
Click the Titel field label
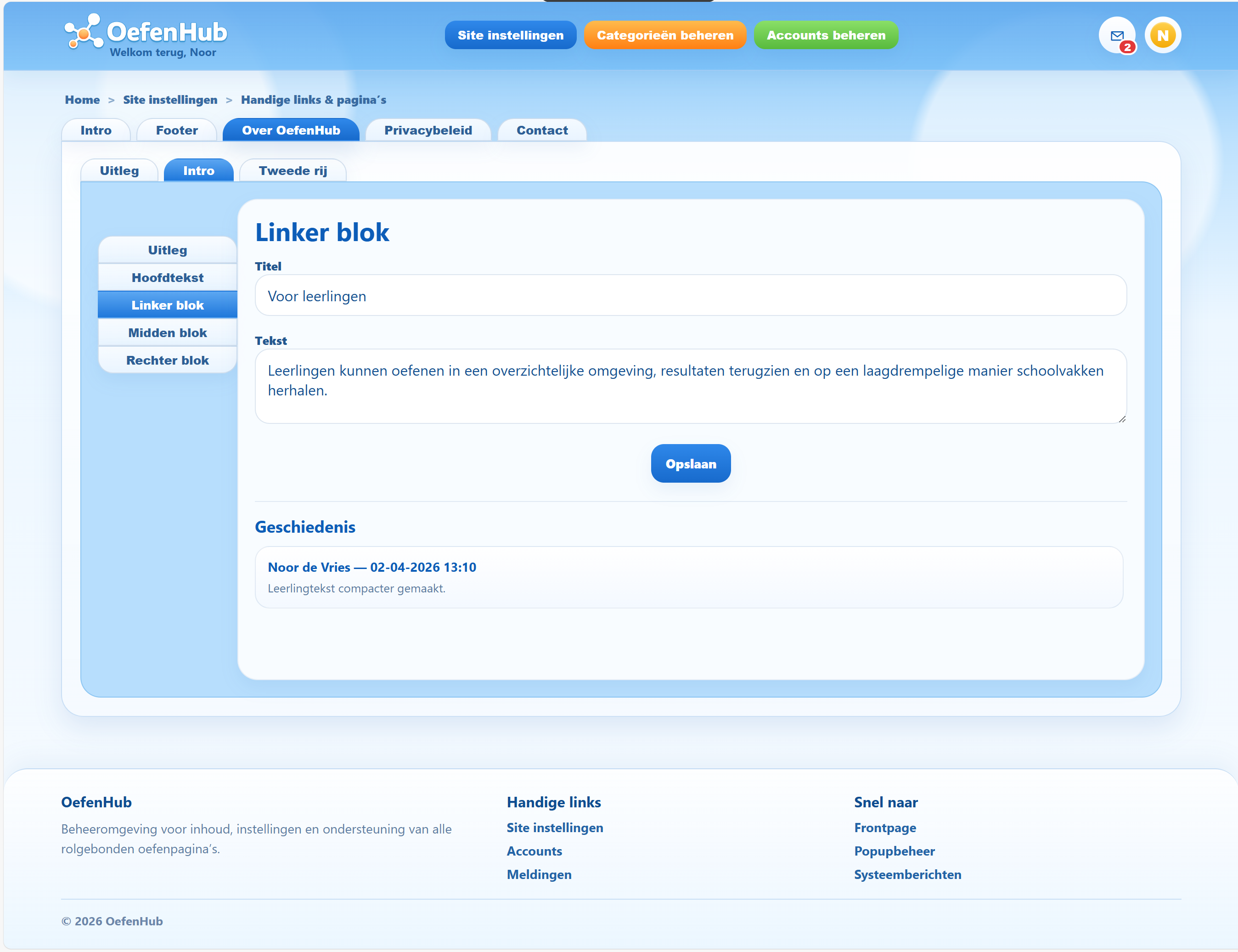click(268, 266)
